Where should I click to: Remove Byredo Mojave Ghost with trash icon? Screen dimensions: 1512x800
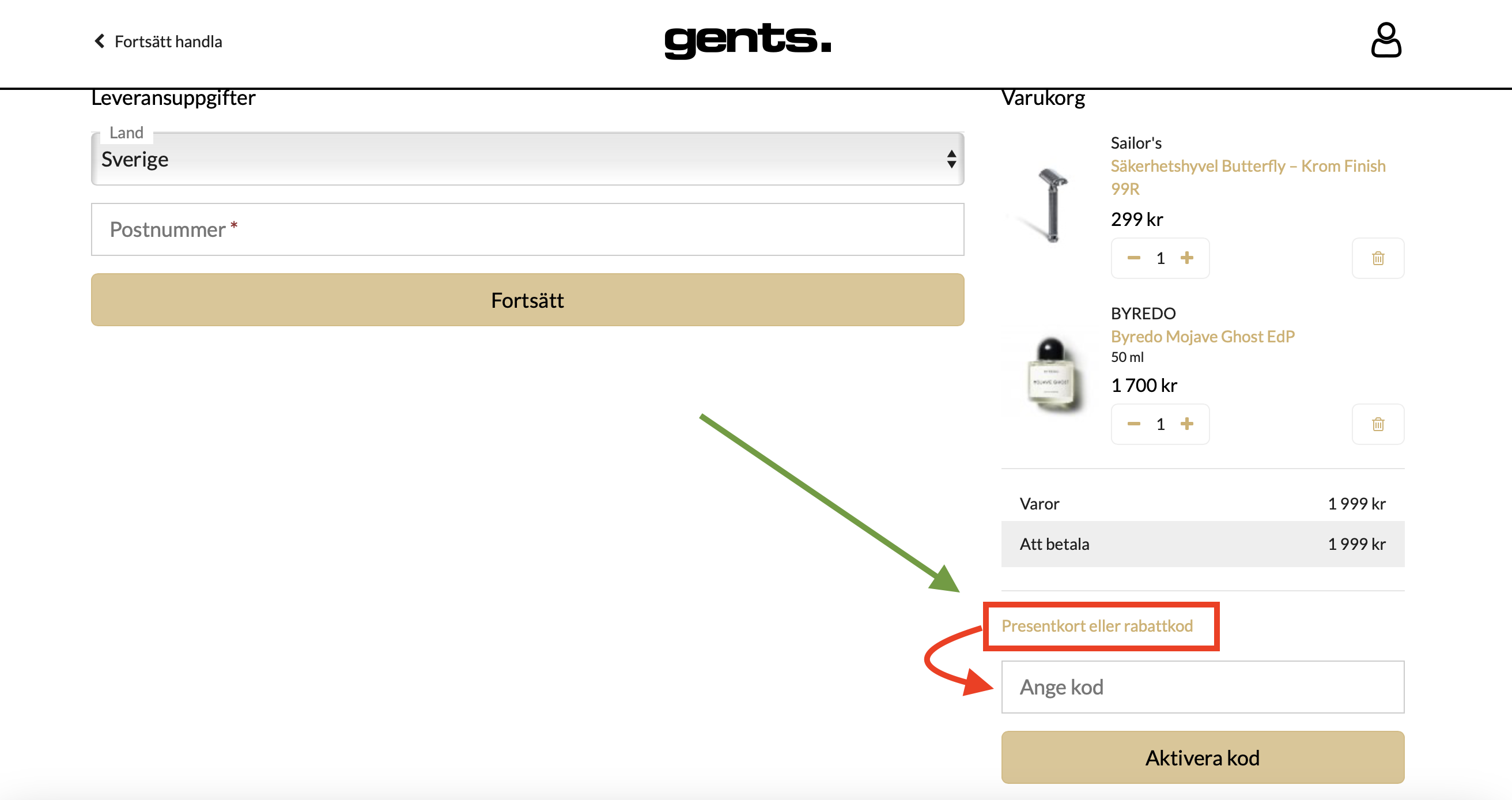click(x=1378, y=424)
